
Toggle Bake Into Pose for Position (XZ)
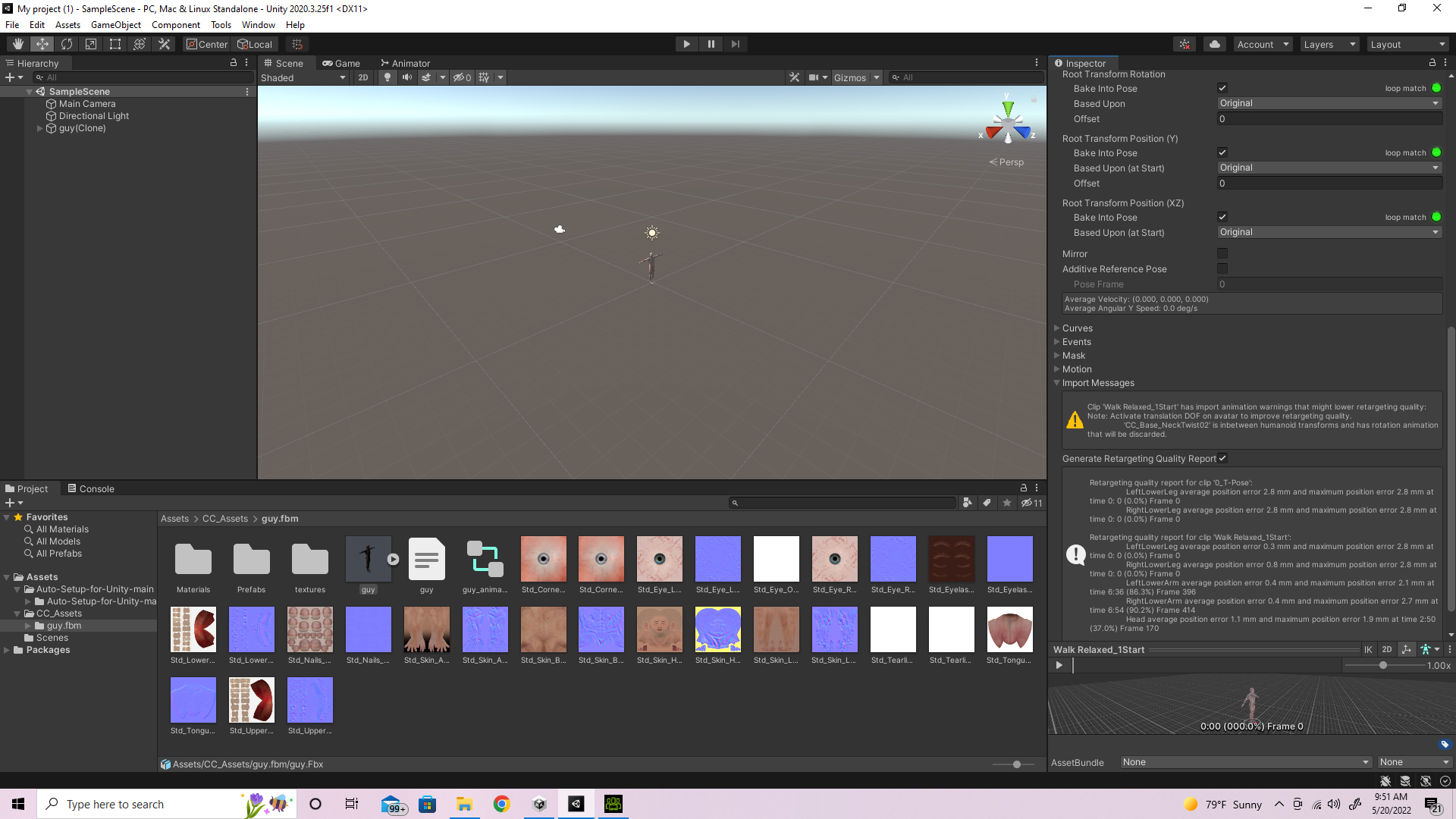click(x=1222, y=218)
